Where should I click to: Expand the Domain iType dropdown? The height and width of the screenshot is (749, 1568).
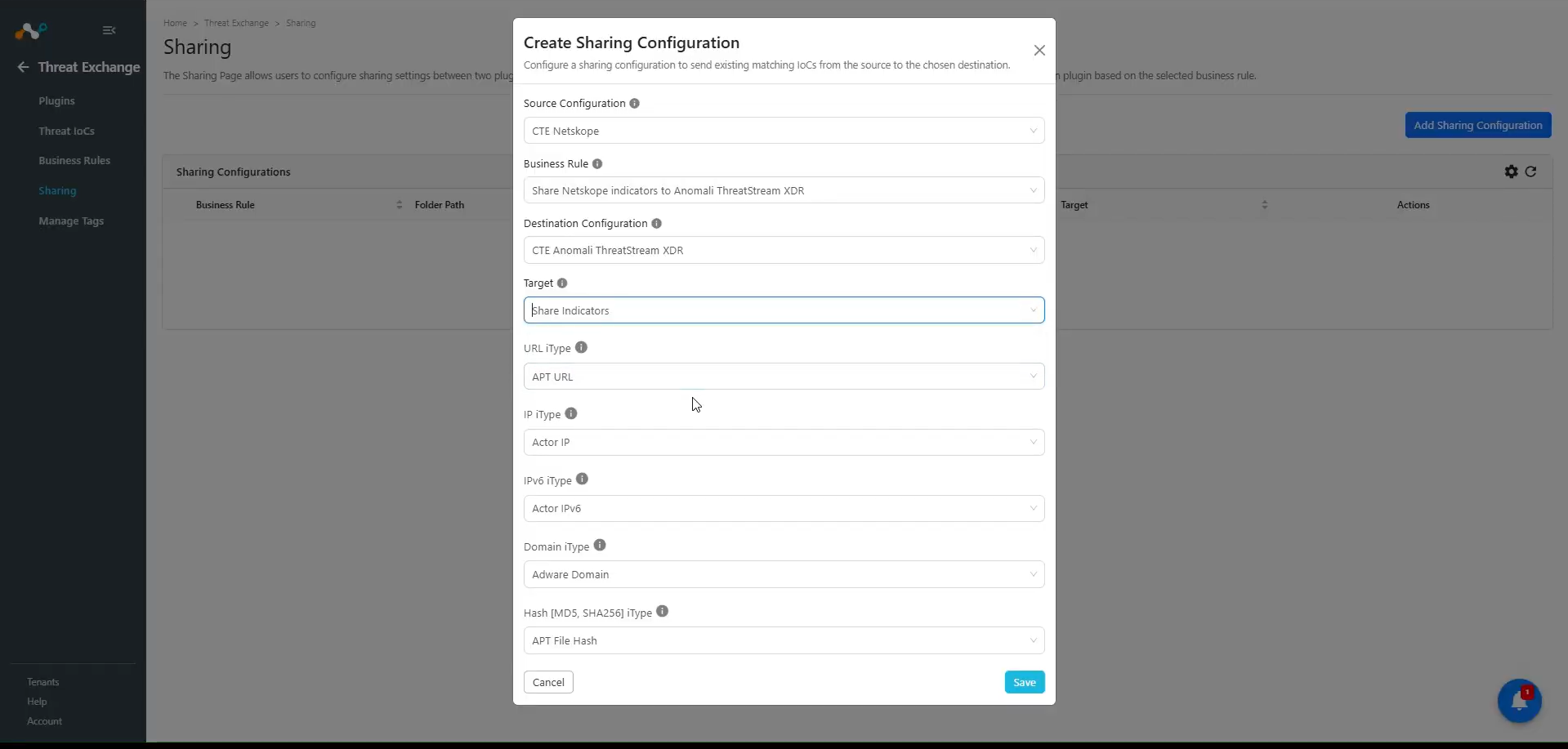coord(784,574)
